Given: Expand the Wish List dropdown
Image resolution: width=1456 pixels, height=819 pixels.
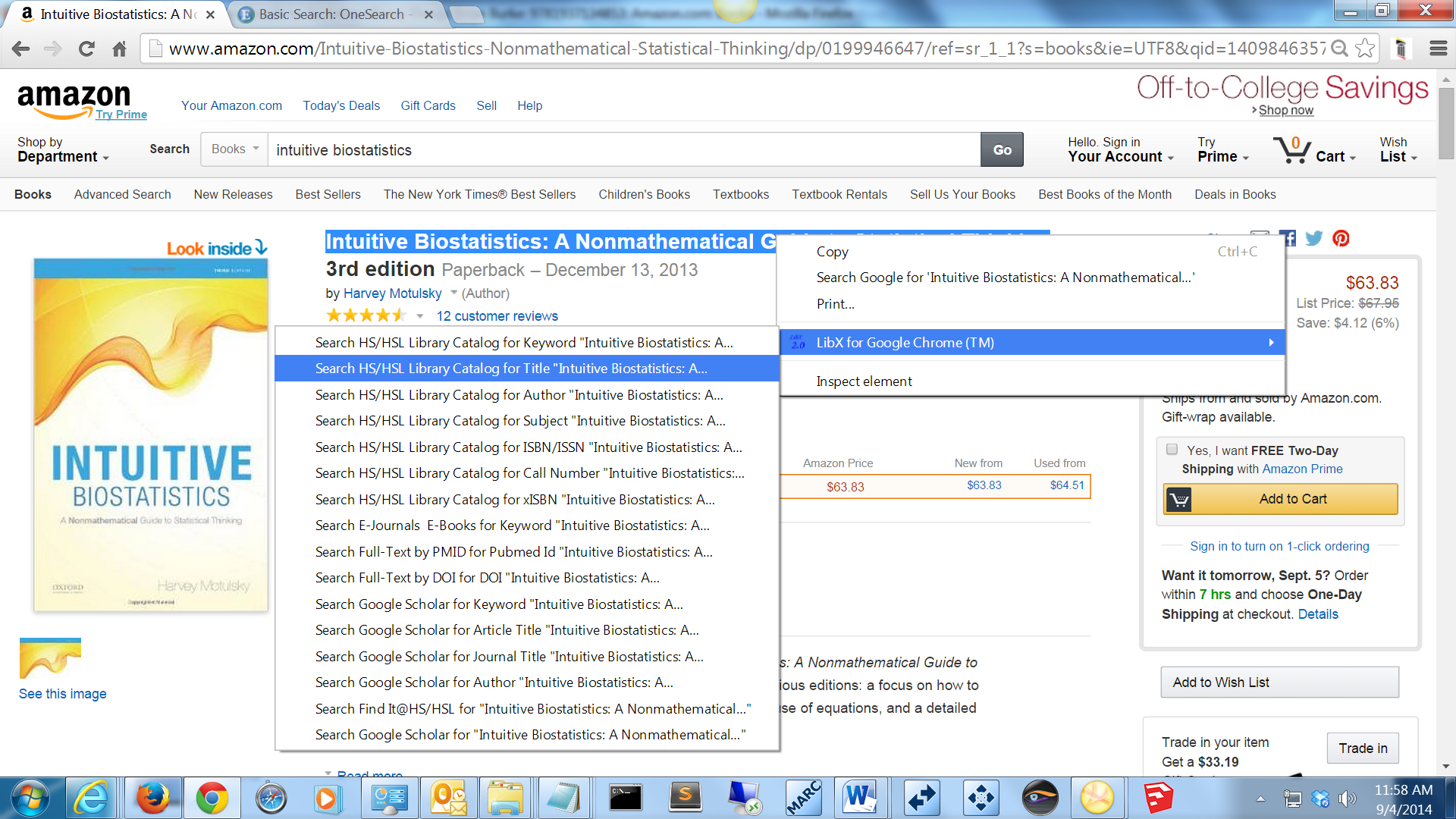Looking at the screenshot, I should tap(1398, 149).
